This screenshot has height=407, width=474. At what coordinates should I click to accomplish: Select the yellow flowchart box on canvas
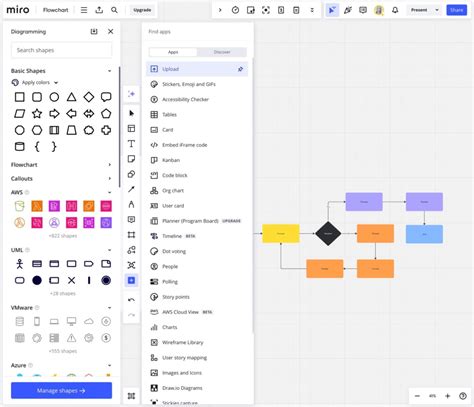(x=281, y=233)
